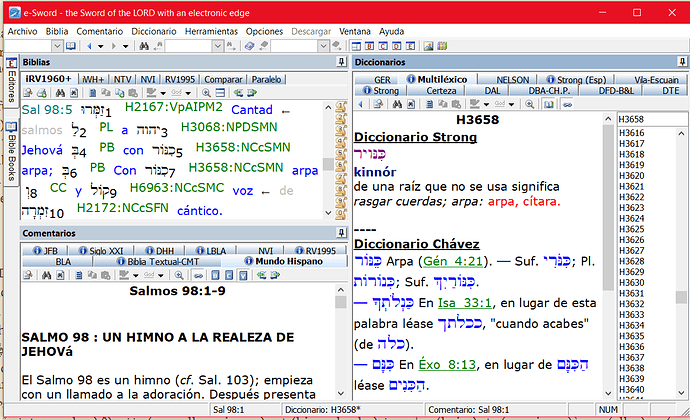This screenshot has width=690, height=420.
Task: Pin the Comentarios panel
Action: point(341,232)
